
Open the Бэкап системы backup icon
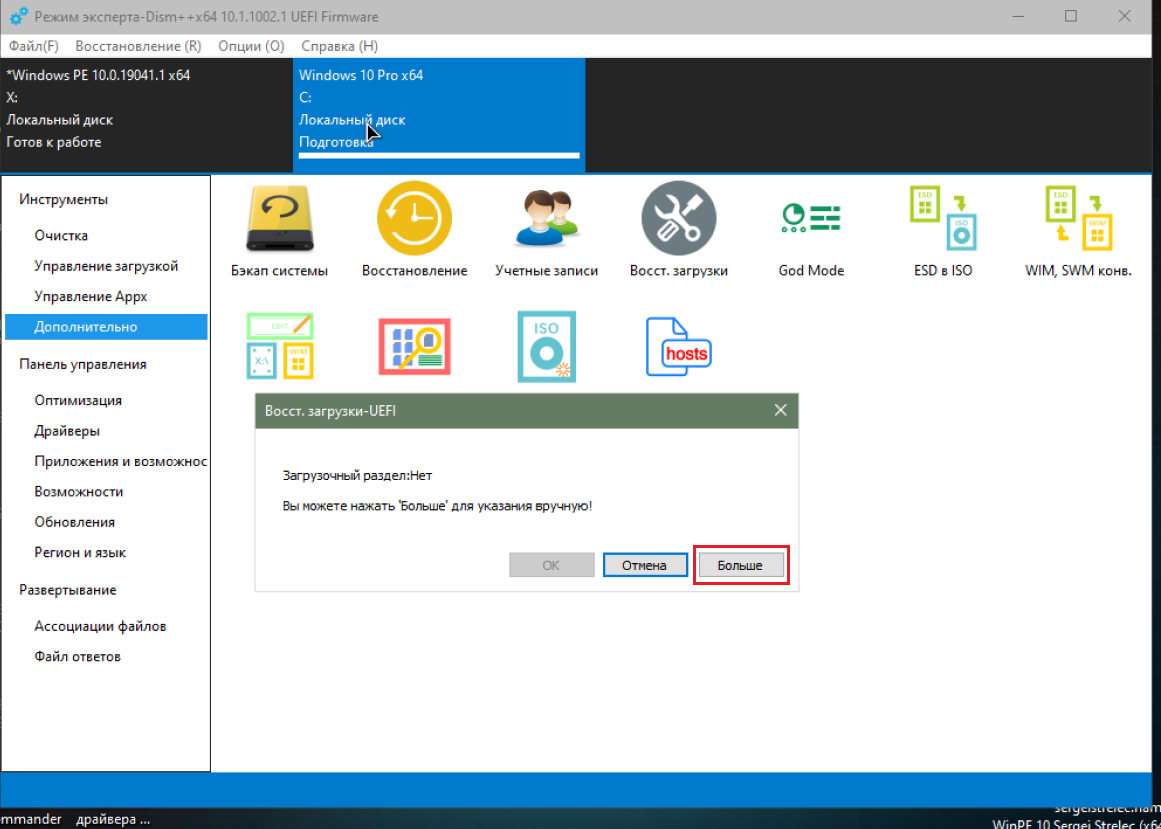(279, 219)
